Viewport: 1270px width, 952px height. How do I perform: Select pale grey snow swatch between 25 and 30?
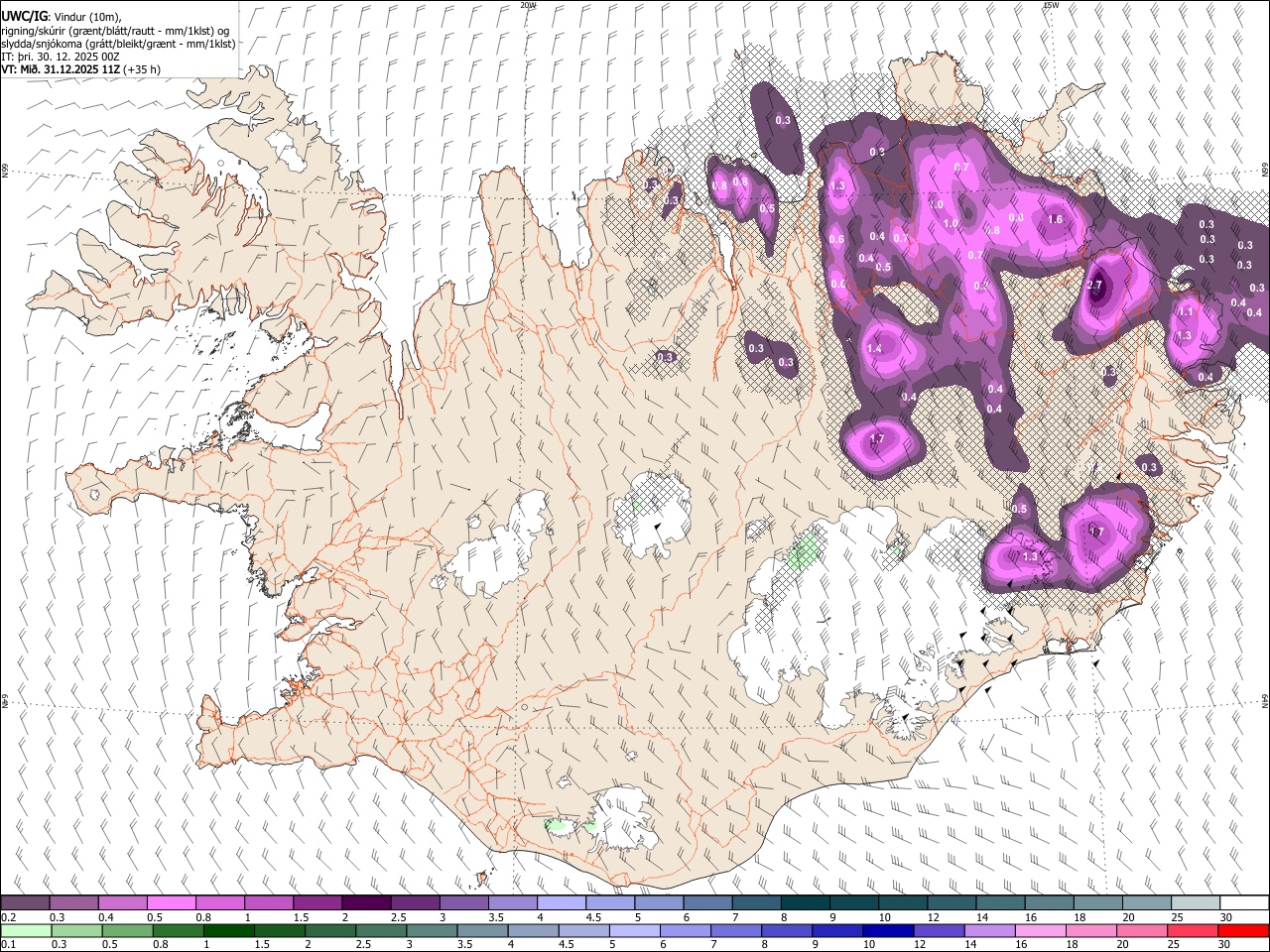pos(1195,902)
